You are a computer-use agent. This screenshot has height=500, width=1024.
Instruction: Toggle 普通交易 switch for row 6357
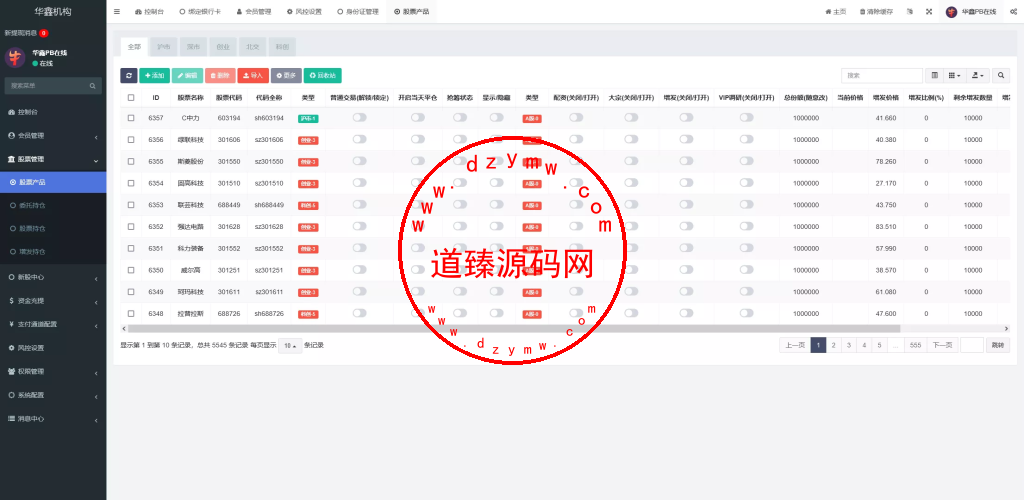(x=360, y=117)
